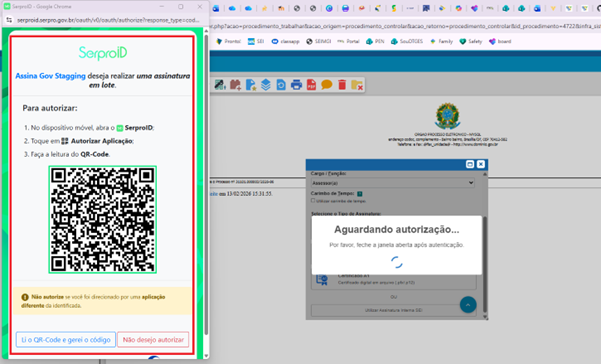
Task: Click the round scroll-to-top arrow button
Action: click(x=468, y=305)
